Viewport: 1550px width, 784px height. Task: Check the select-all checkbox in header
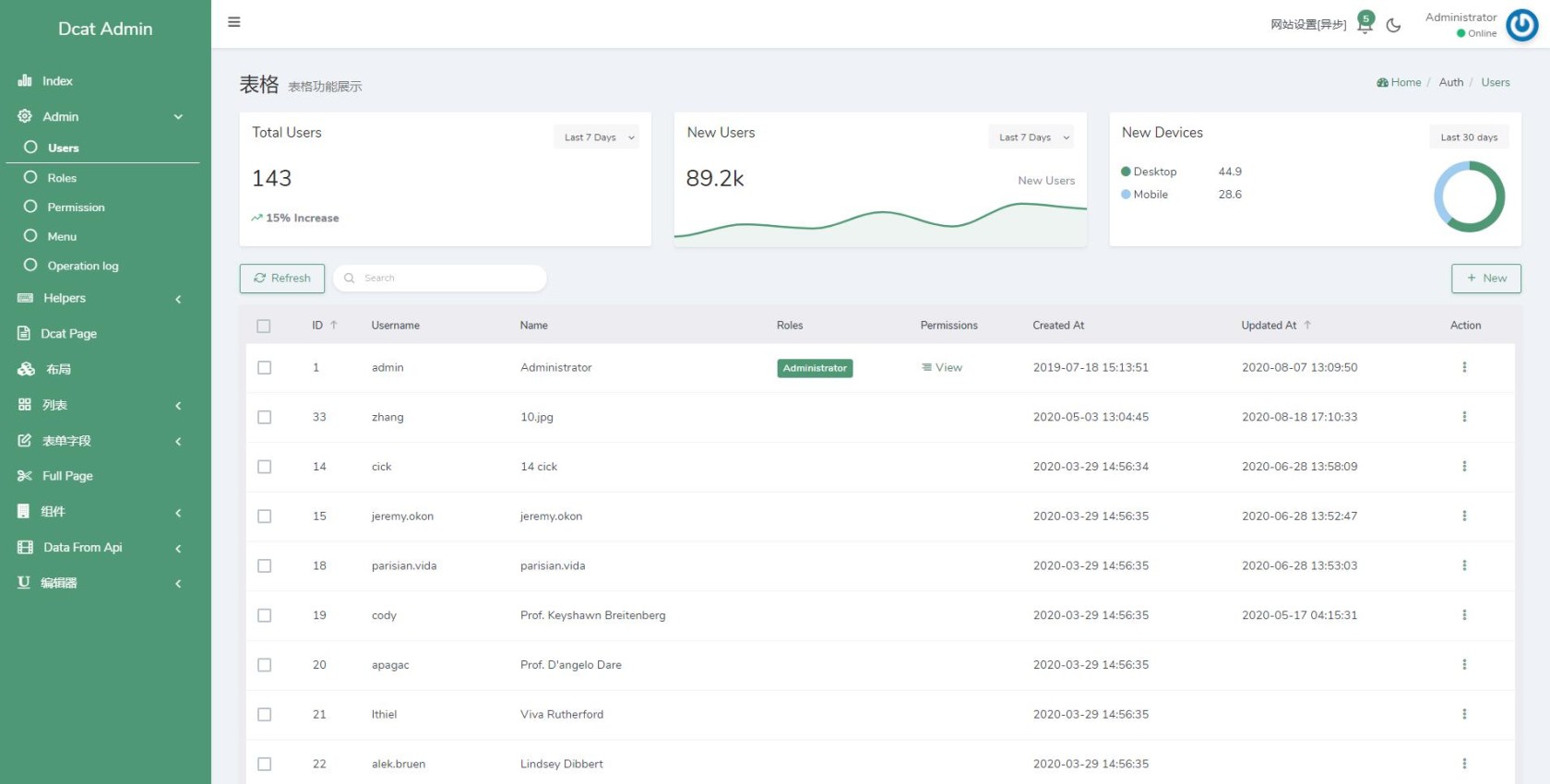[x=264, y=326]
